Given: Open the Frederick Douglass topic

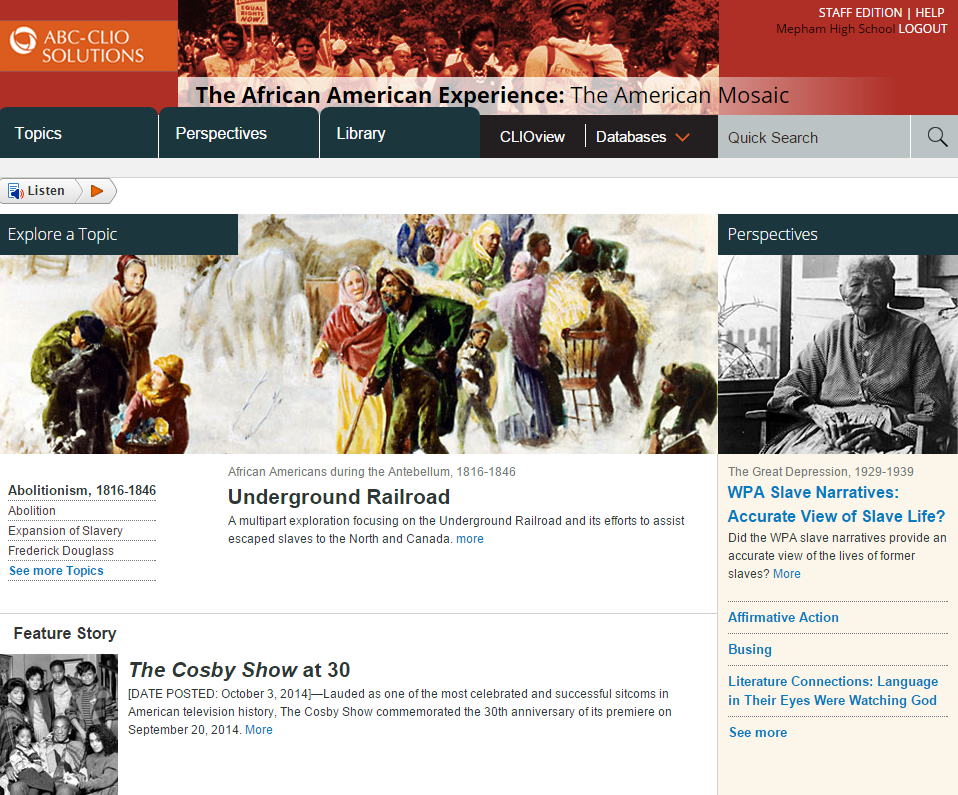Looking at the screenshot, I should (60, 551).
